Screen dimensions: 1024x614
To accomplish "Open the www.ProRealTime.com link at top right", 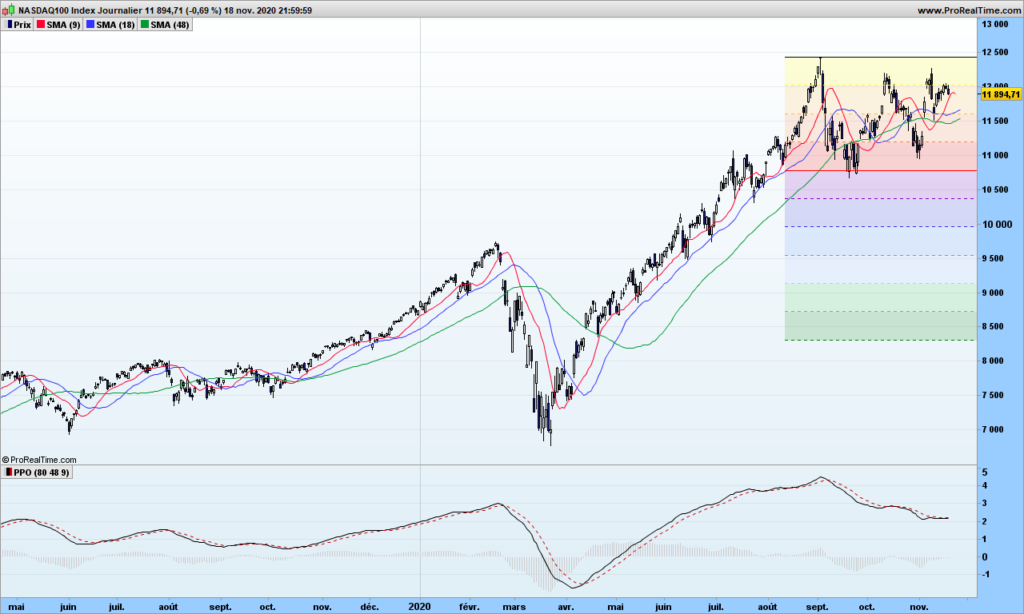I will tap(968, 10).
